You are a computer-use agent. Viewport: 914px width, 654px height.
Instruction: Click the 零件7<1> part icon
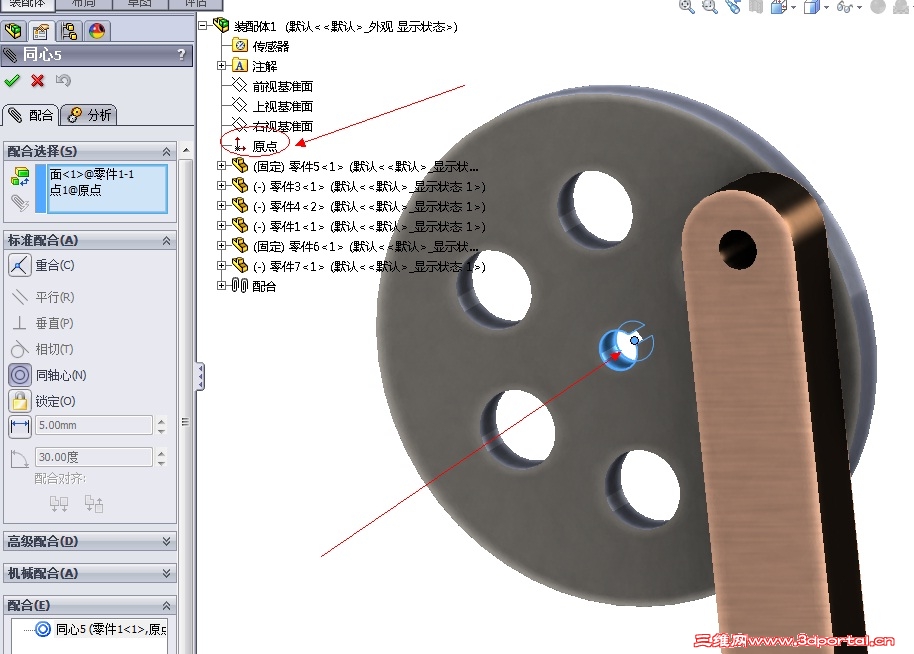(240, 265)
